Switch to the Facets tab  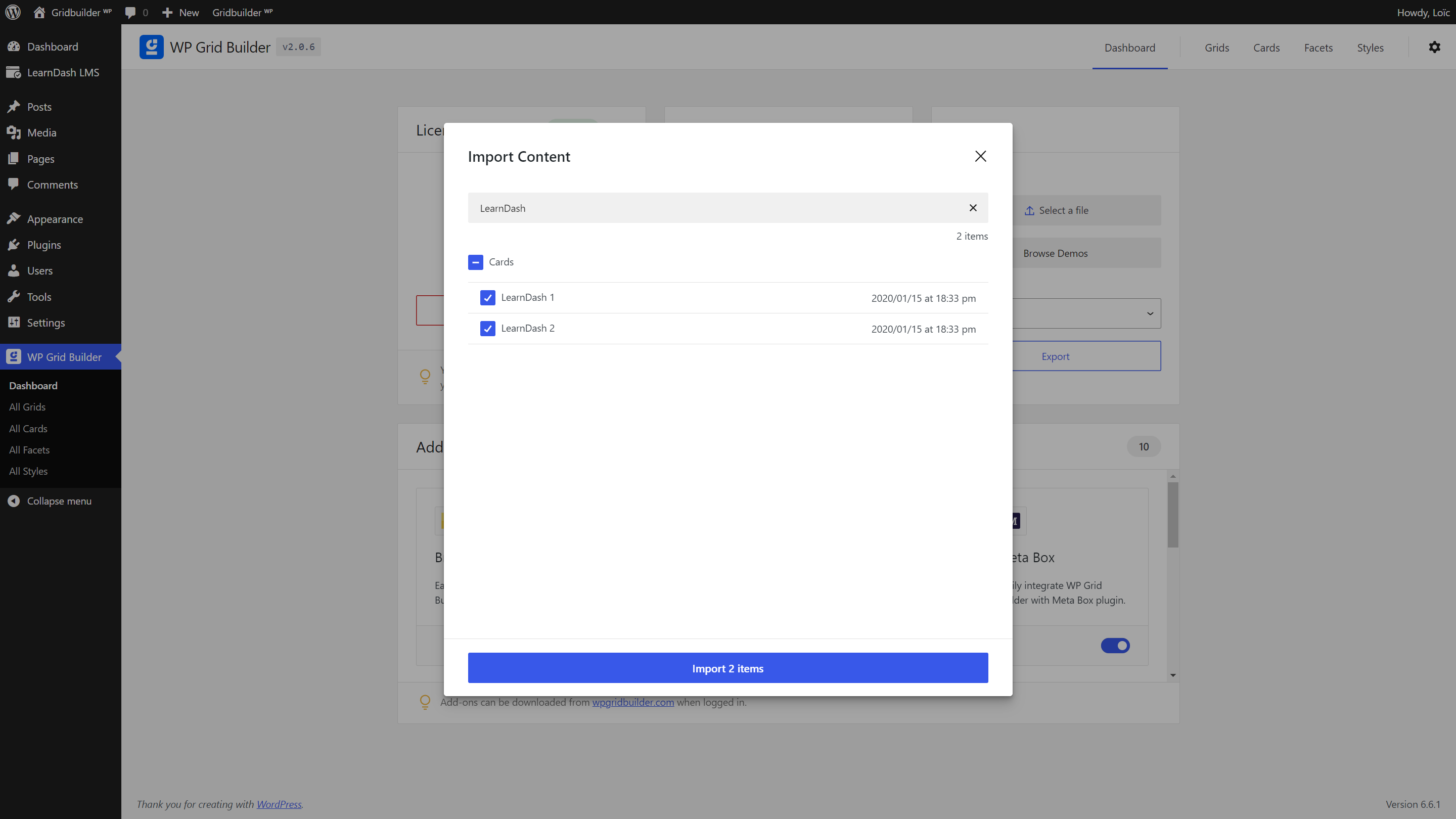tap(1318, 48)
